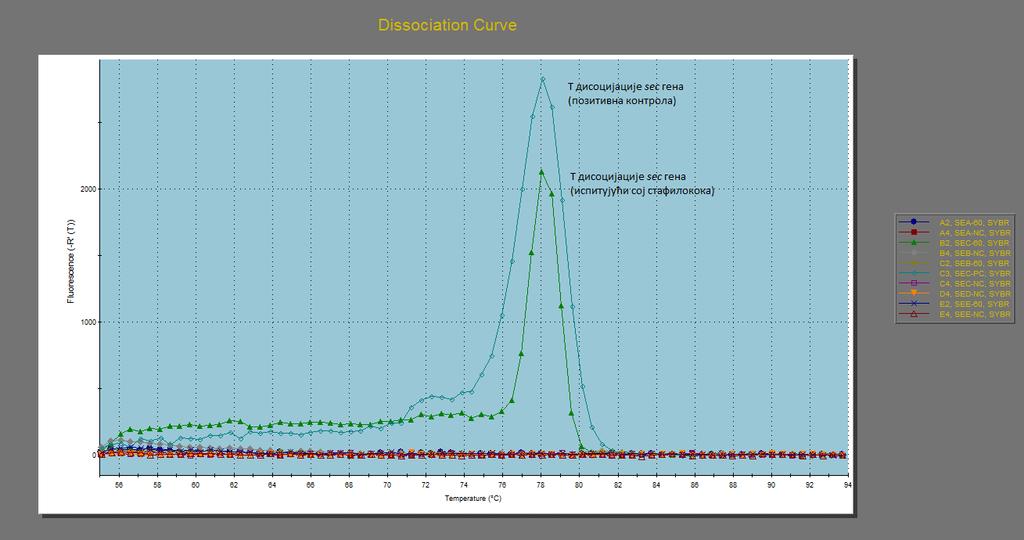Click the B2 SEC-60 green triangle legend marker
Viewport: 1024px width, 540px height.
pyautogui.click(x=914, y=242)
